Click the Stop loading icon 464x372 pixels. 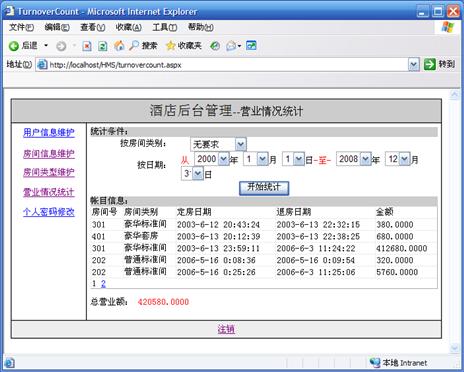(87, 46)
